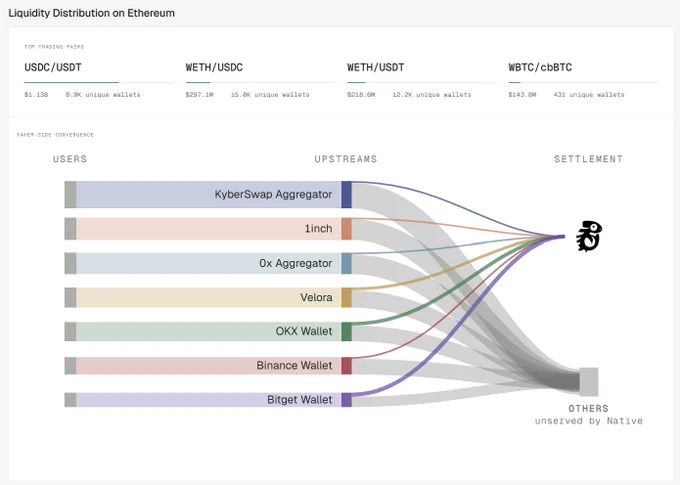Click the "TOP TRADING PAIRS" label

(x=54, y=47)
